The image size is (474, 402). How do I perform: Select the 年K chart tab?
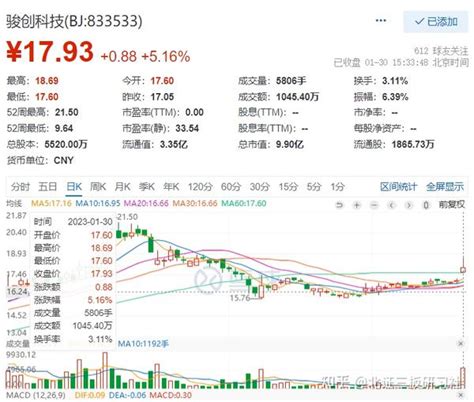tap(171, 186)
